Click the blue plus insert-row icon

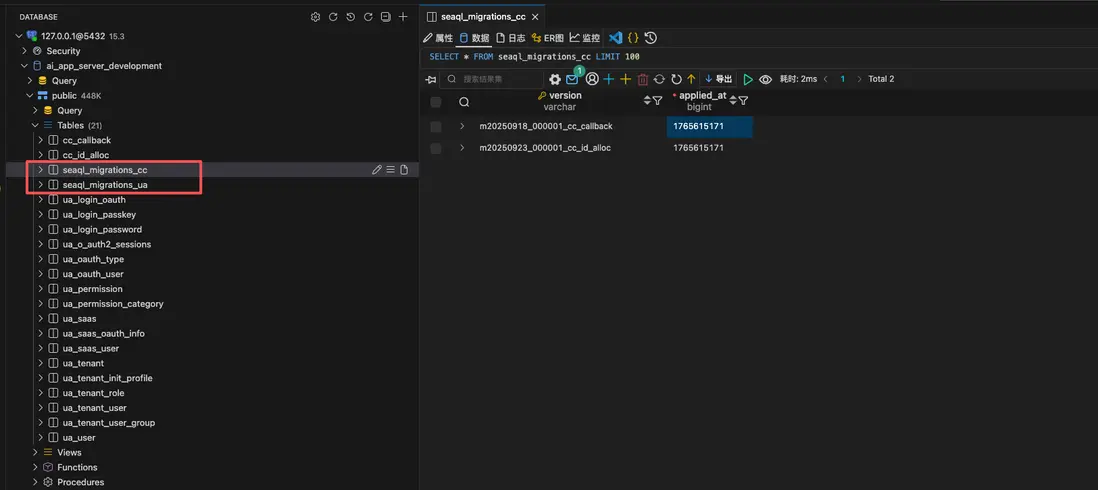click(608, 79)
